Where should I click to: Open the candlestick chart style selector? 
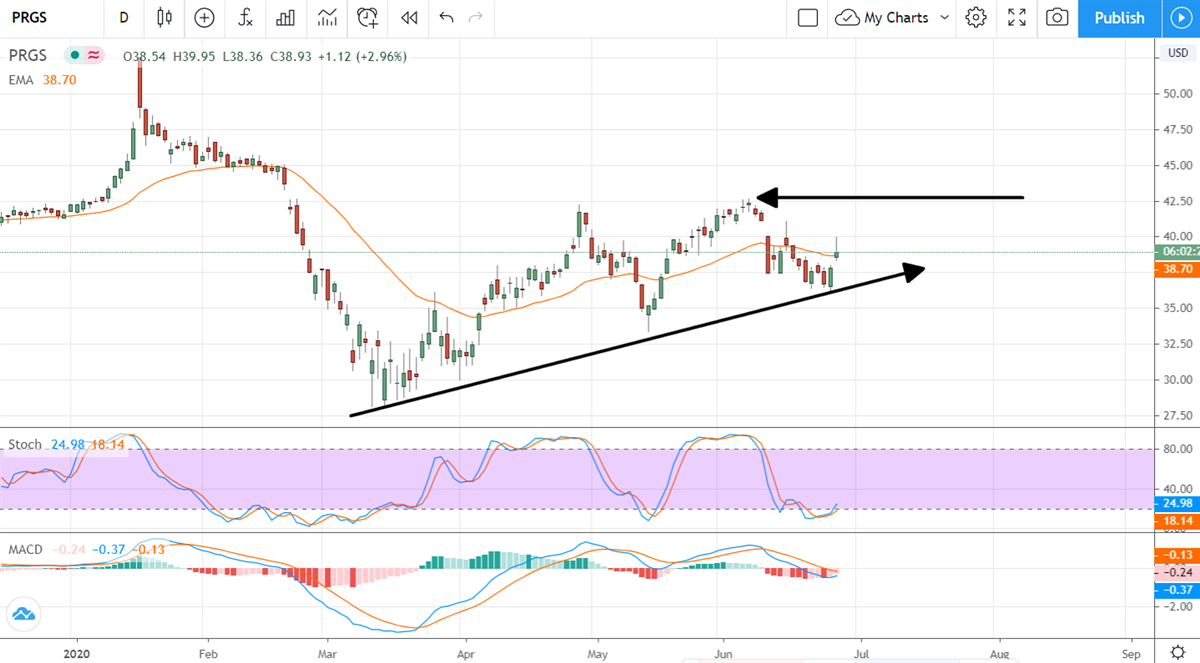[164, 18]
